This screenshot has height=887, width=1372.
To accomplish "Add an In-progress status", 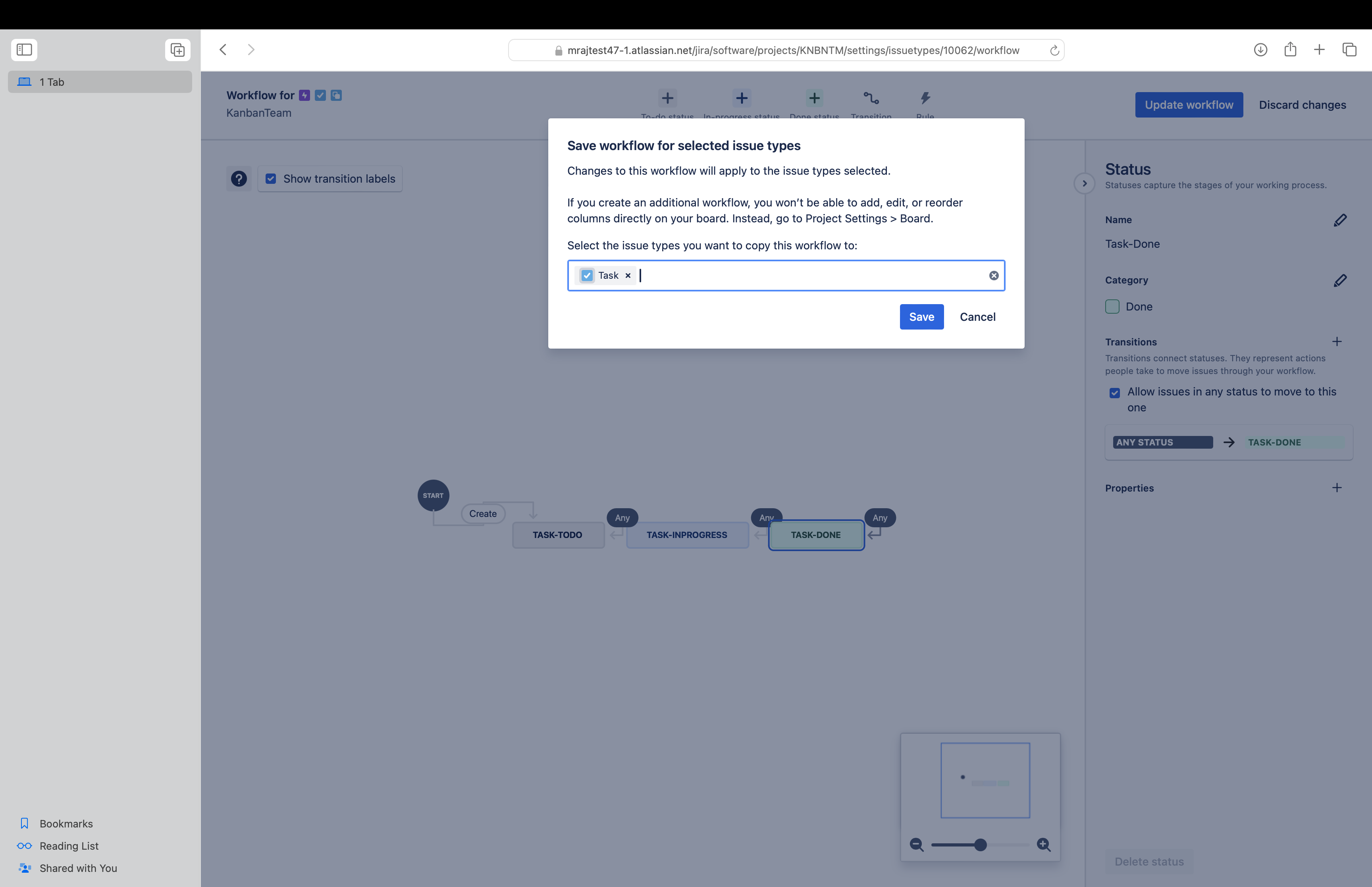I will point(742,98).
